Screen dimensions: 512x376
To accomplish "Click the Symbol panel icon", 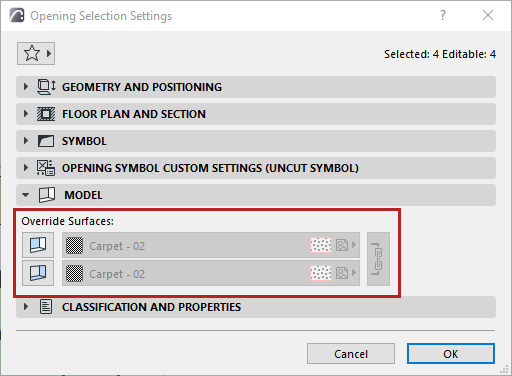I will (46, 141).
